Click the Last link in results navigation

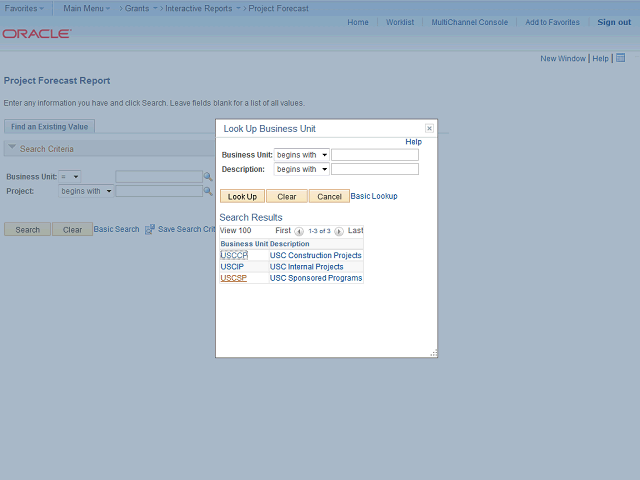(x=355, y=230)
